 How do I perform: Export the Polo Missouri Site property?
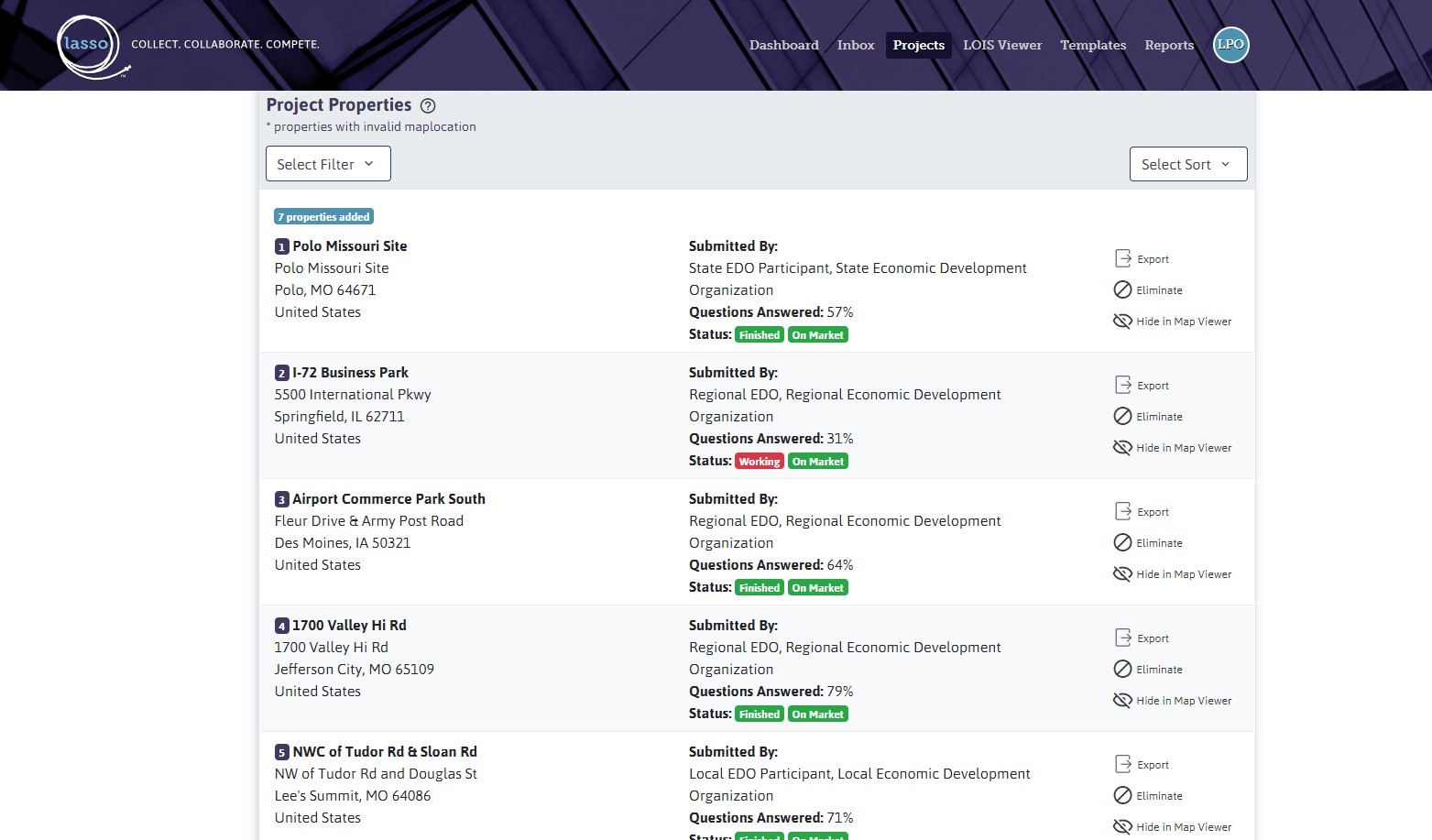tap(1142, 258)
